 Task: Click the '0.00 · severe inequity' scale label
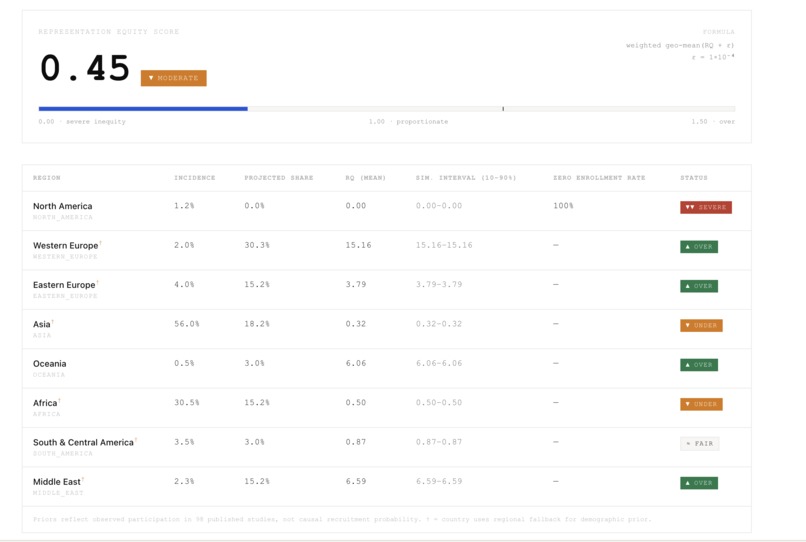tap(82, 122)
